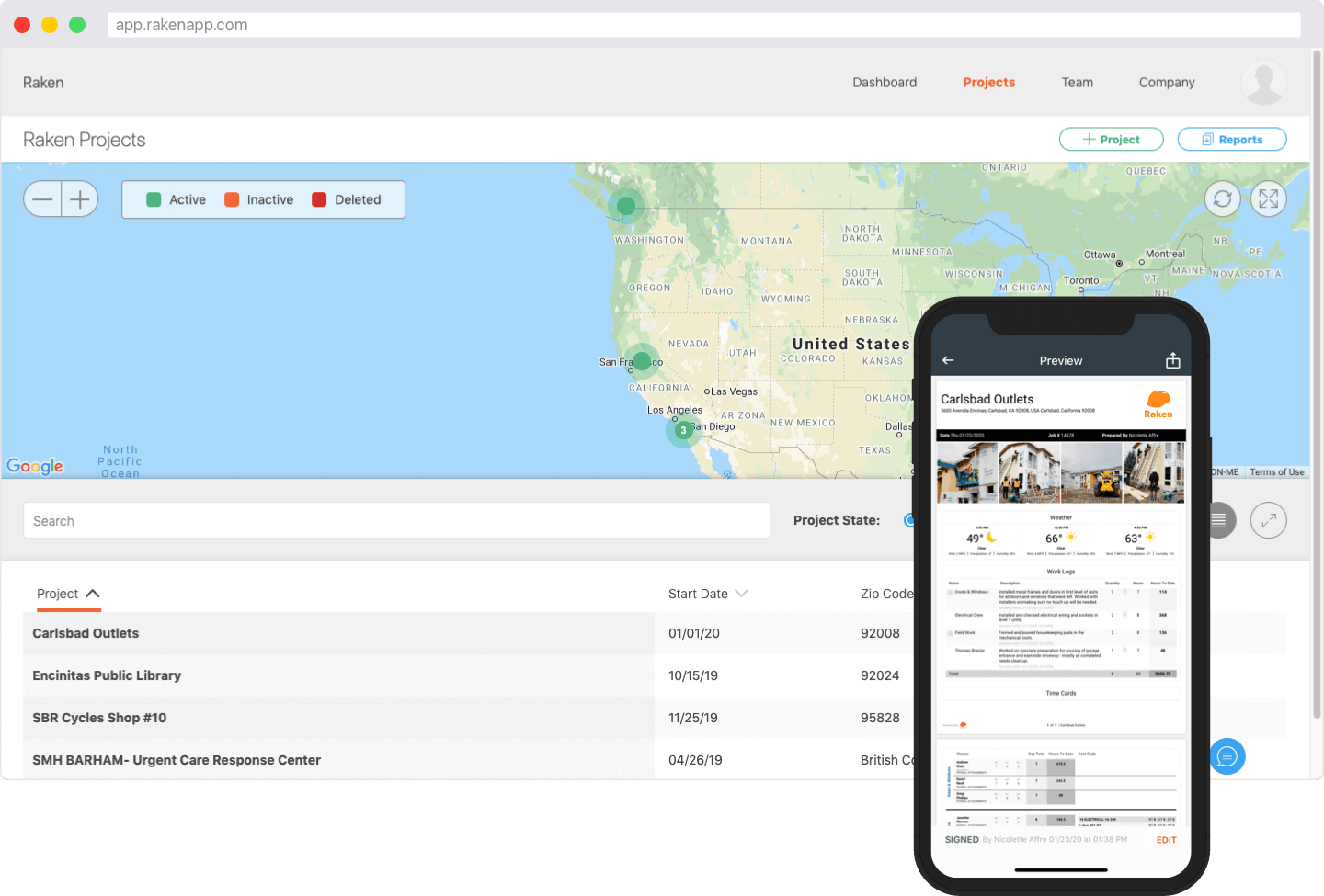Screen dimensions: 1324x896
Task: Click the Raken Projects page heading
Action: tap(85, 140)
